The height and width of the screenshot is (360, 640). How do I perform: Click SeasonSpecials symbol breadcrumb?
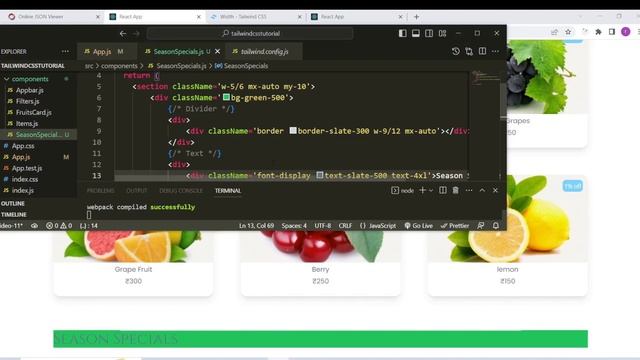pos(241,66)
